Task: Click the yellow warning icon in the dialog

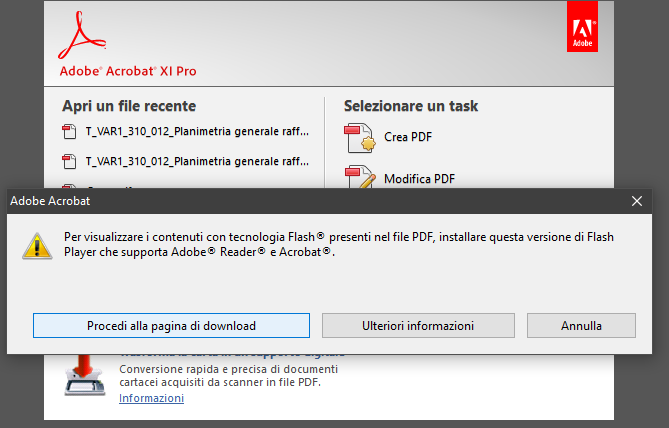Action: [37, 245]
